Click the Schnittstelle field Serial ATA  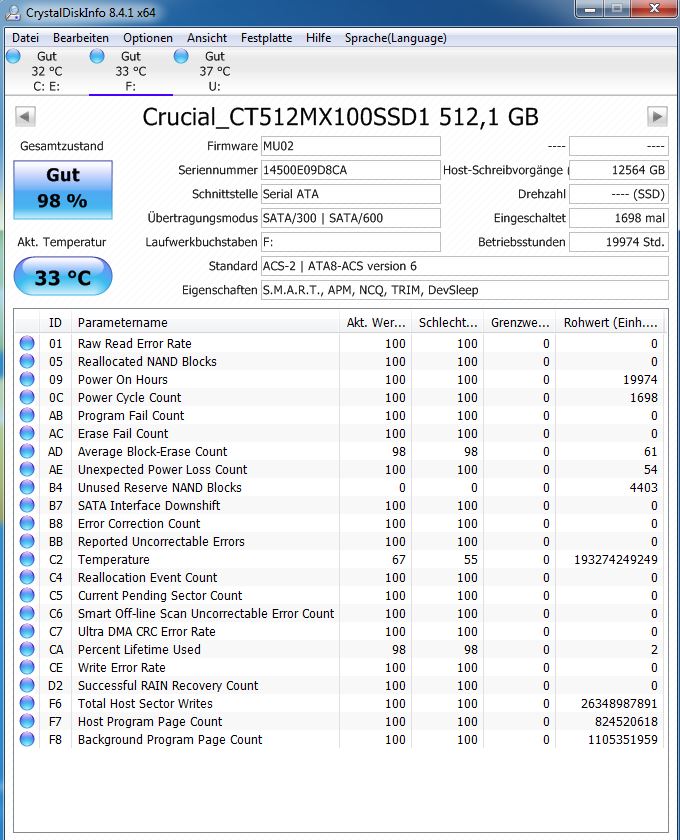point(350,194)
